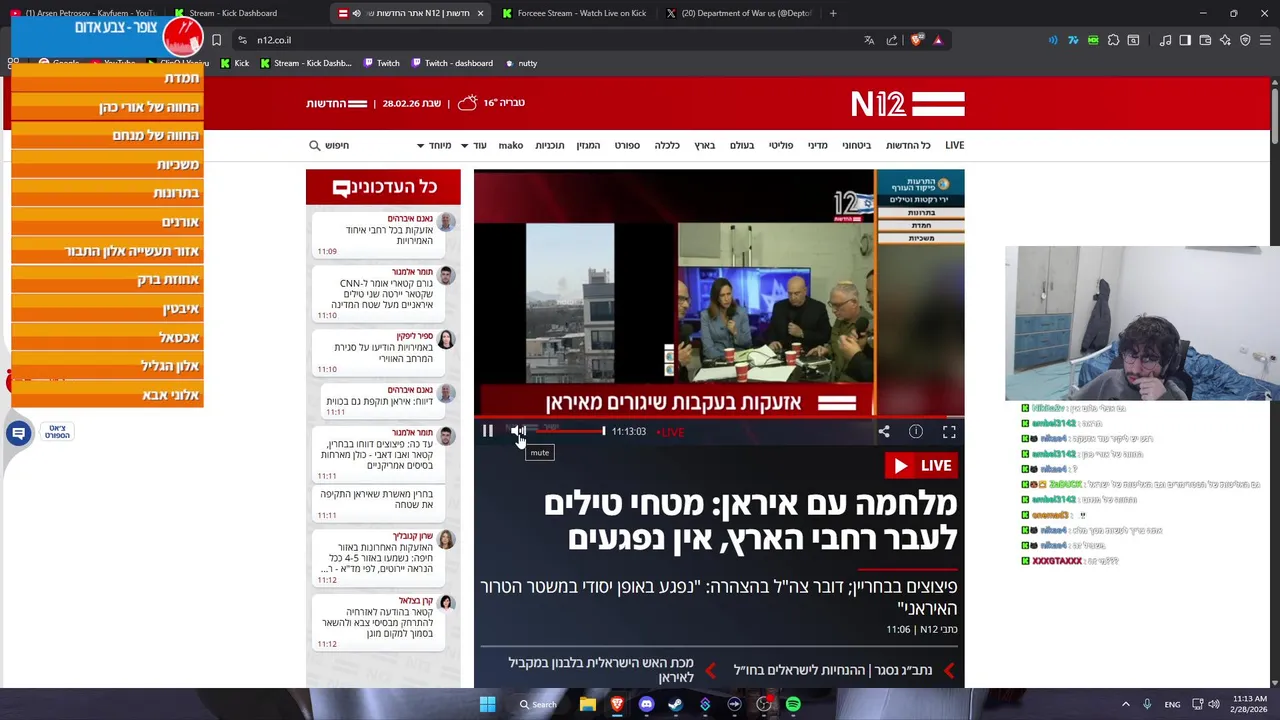Open the Tiberias weather widget
The image size is (1280, 720).
click(x=492, y=102)
